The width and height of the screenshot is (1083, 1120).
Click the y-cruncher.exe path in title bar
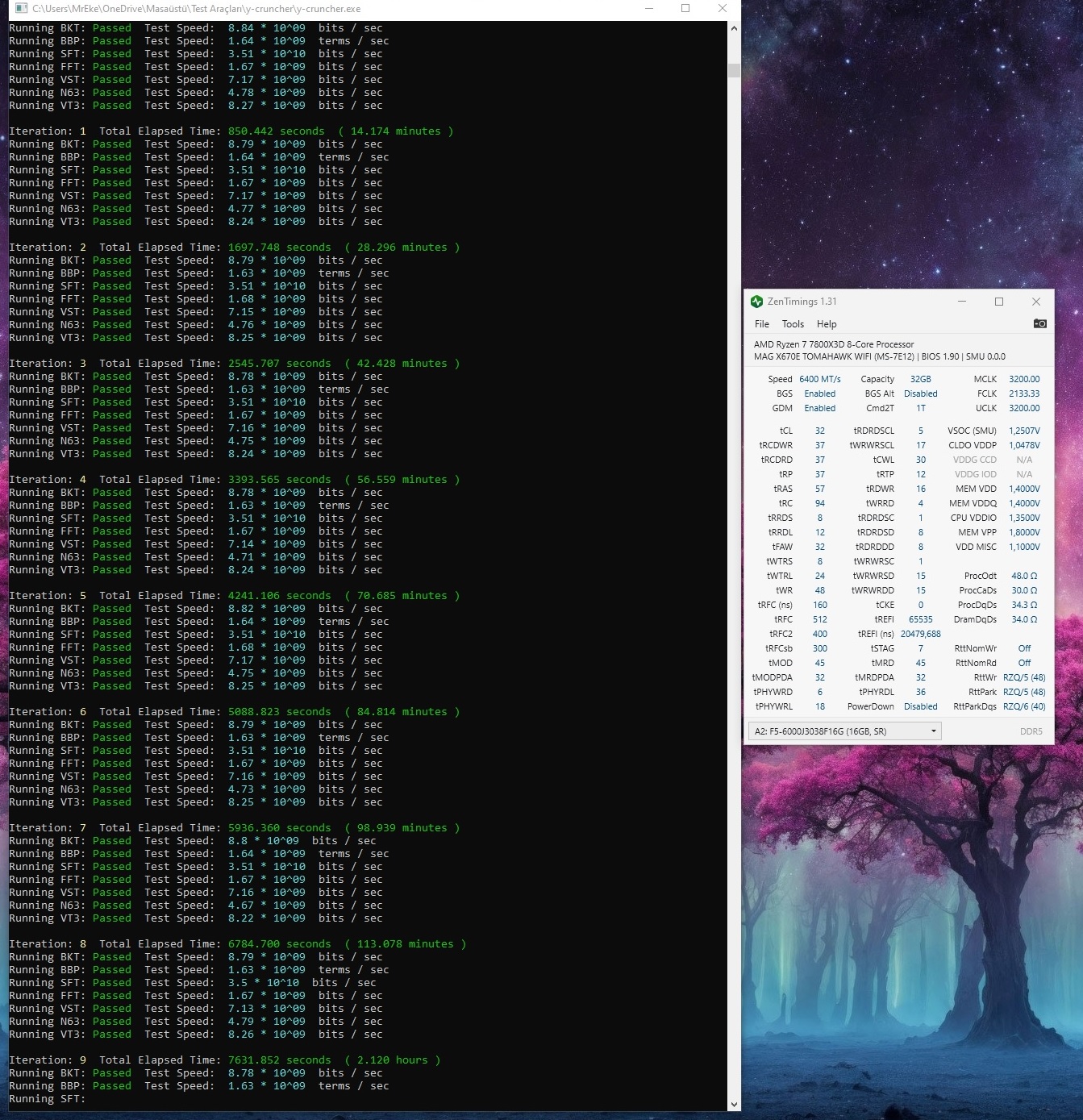(x=197, y=8)
